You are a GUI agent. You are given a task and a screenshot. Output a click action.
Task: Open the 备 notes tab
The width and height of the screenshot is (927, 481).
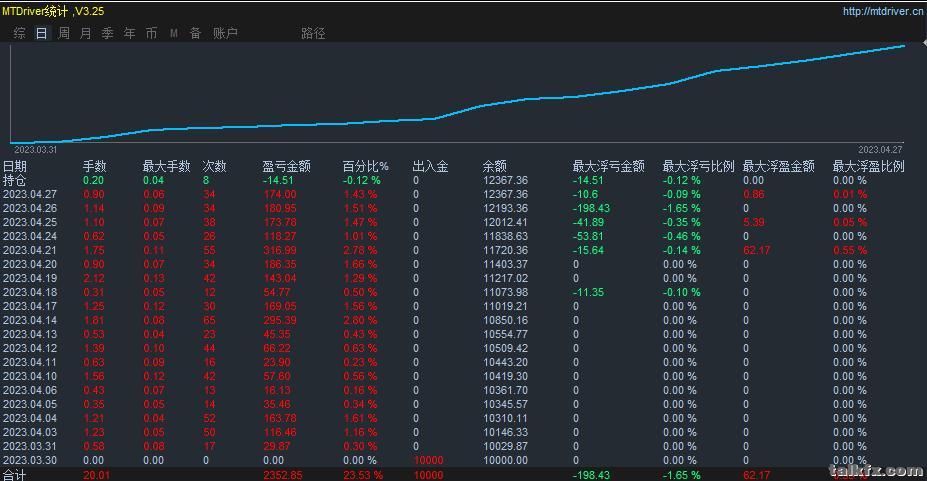(196, 33)
